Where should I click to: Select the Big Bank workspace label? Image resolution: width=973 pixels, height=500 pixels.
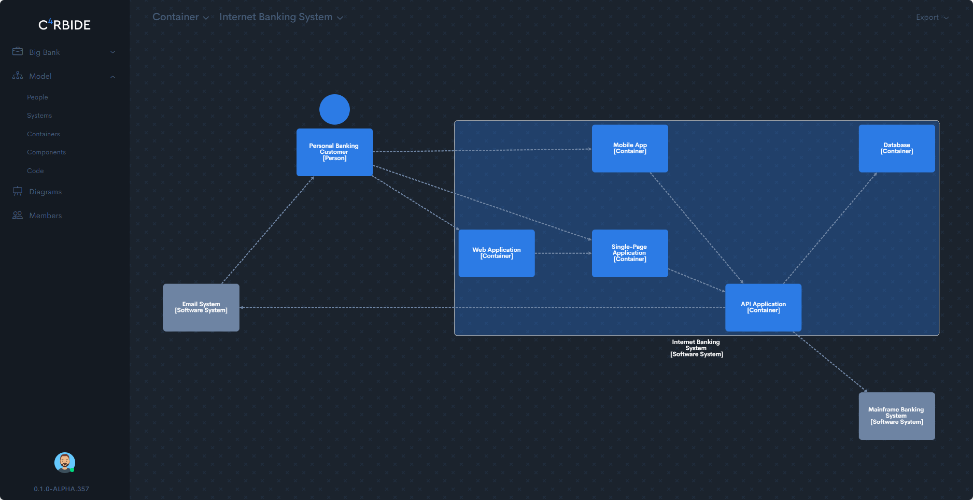coord(45,52)
